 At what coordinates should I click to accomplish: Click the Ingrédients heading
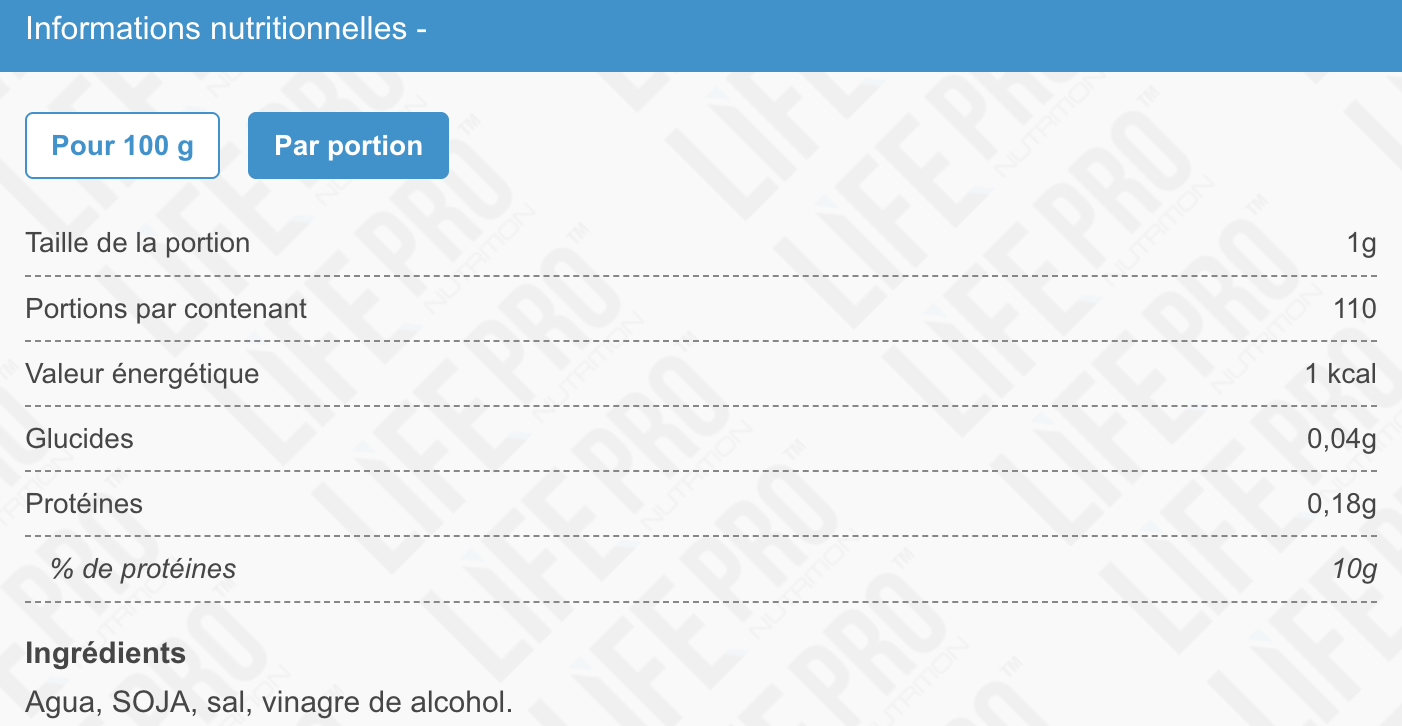coord(105,654)
